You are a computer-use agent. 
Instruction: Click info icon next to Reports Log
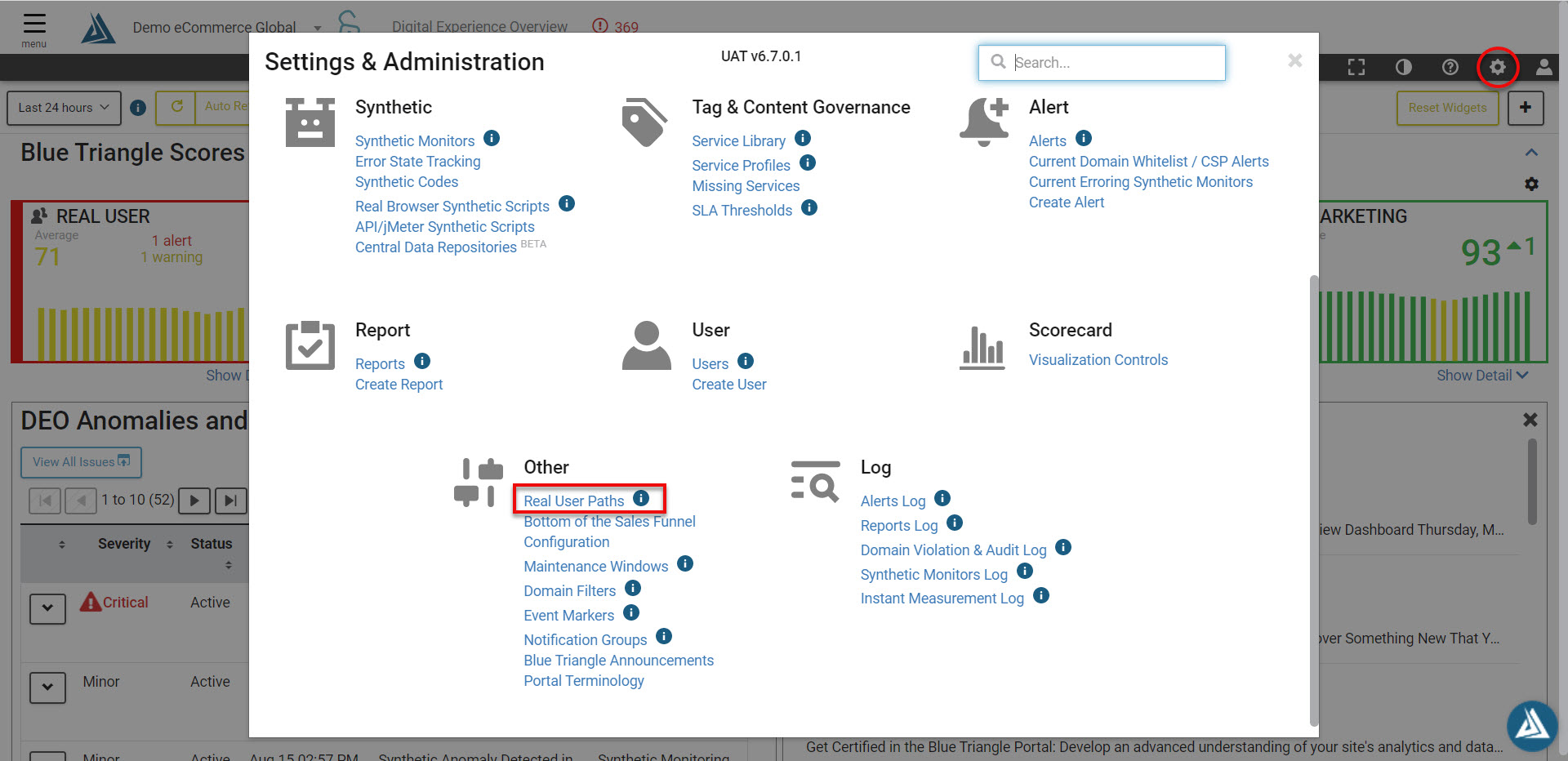point(955,523)
